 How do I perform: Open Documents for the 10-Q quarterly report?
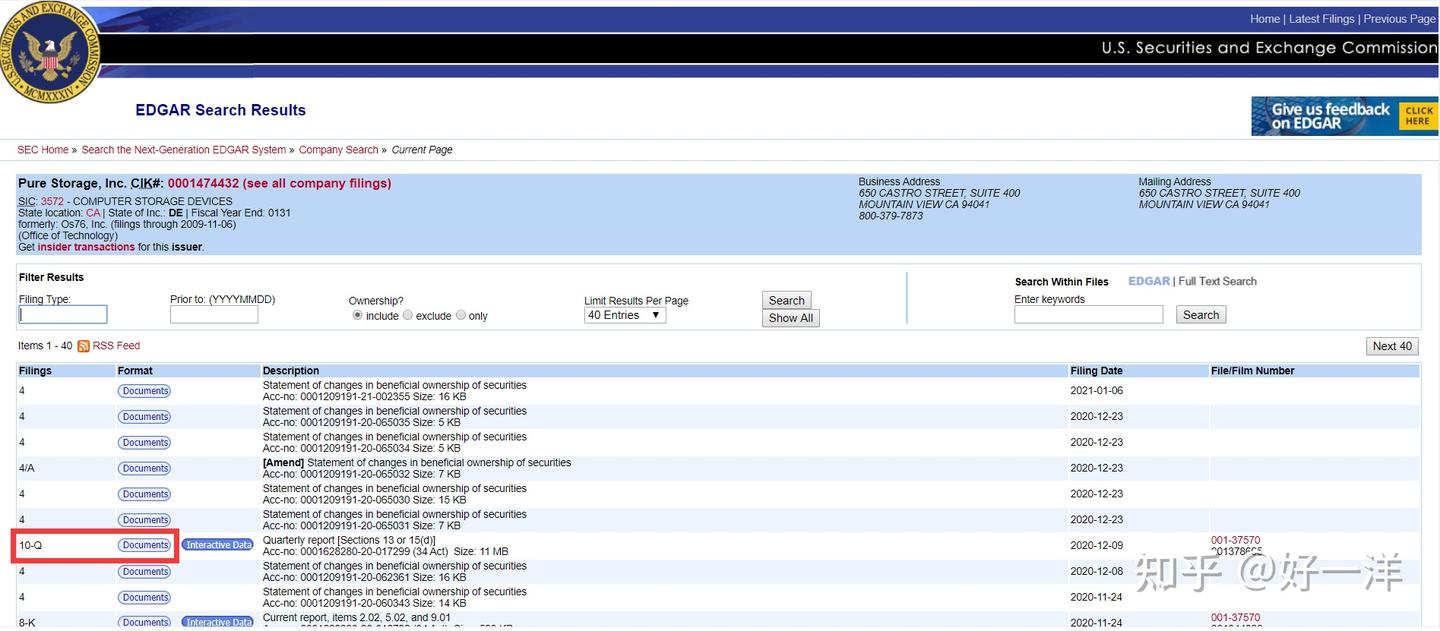pos(144,546)
